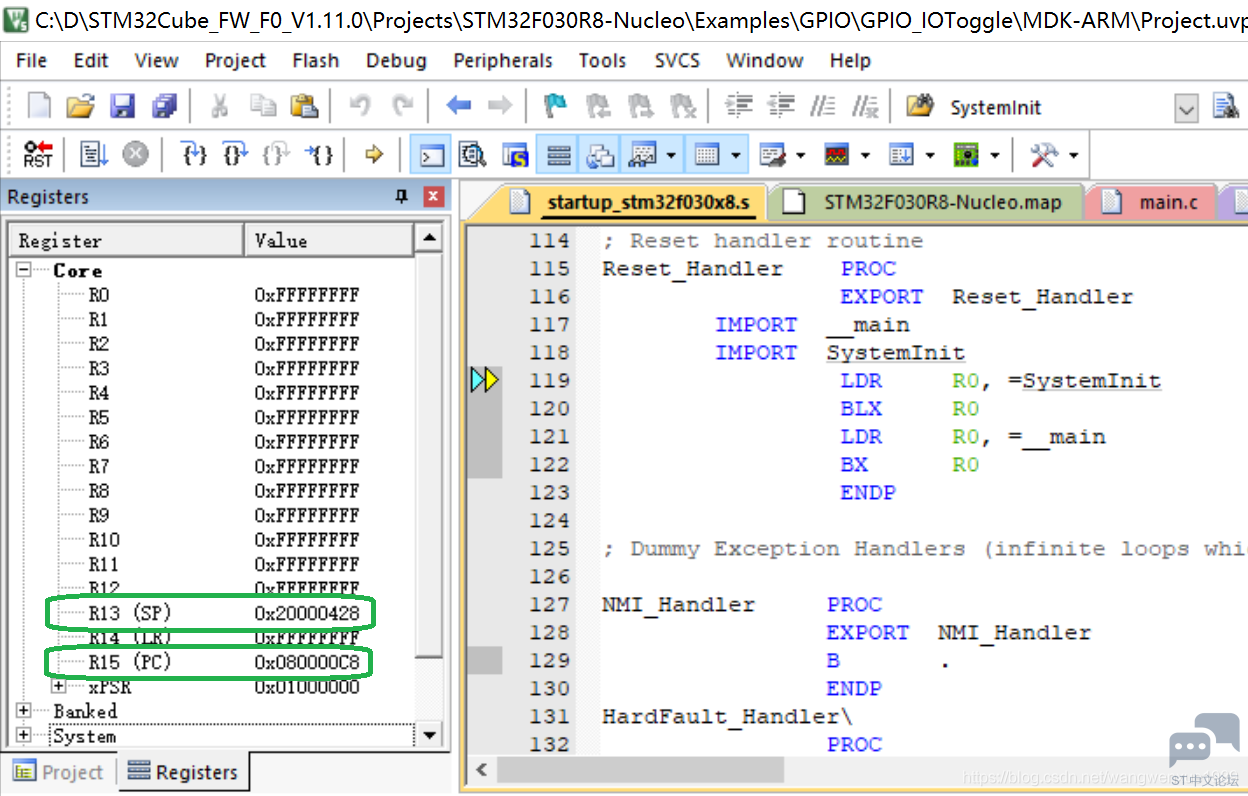Indent selected lines icon
The height and width of the screenshot is (796, 1248).
tap(738, 105)
